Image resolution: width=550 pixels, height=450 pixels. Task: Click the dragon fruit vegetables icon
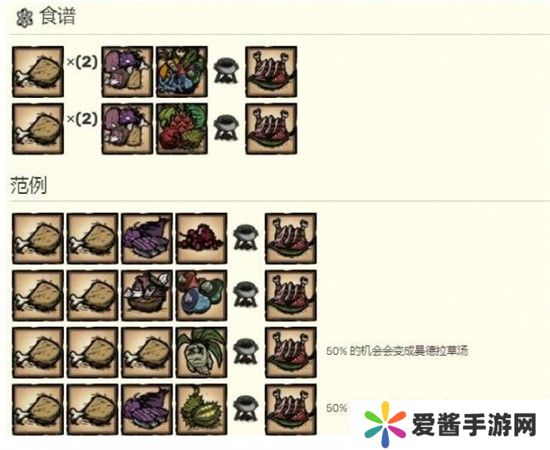182,129
